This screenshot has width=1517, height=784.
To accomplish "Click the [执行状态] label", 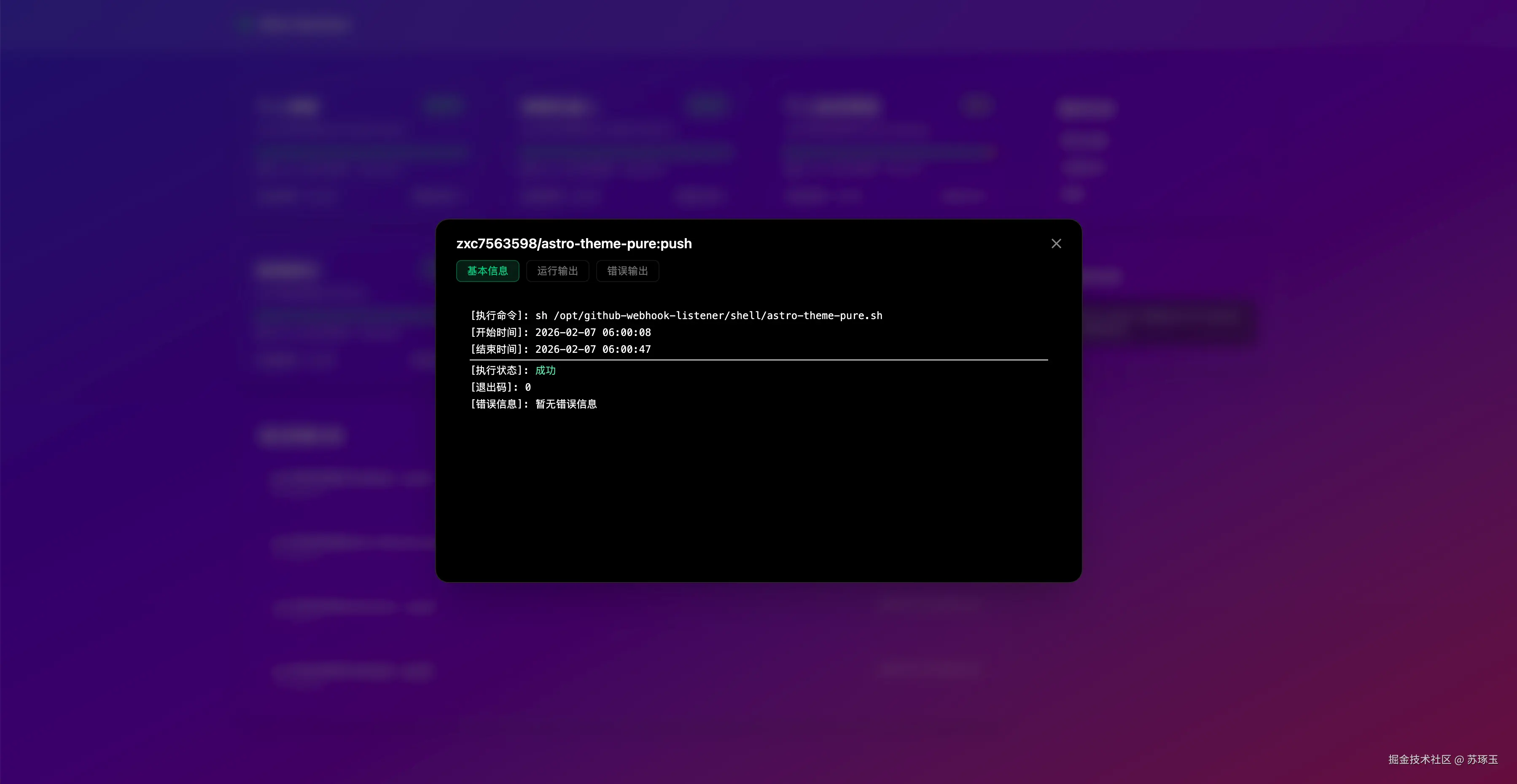I will (498, 370).
